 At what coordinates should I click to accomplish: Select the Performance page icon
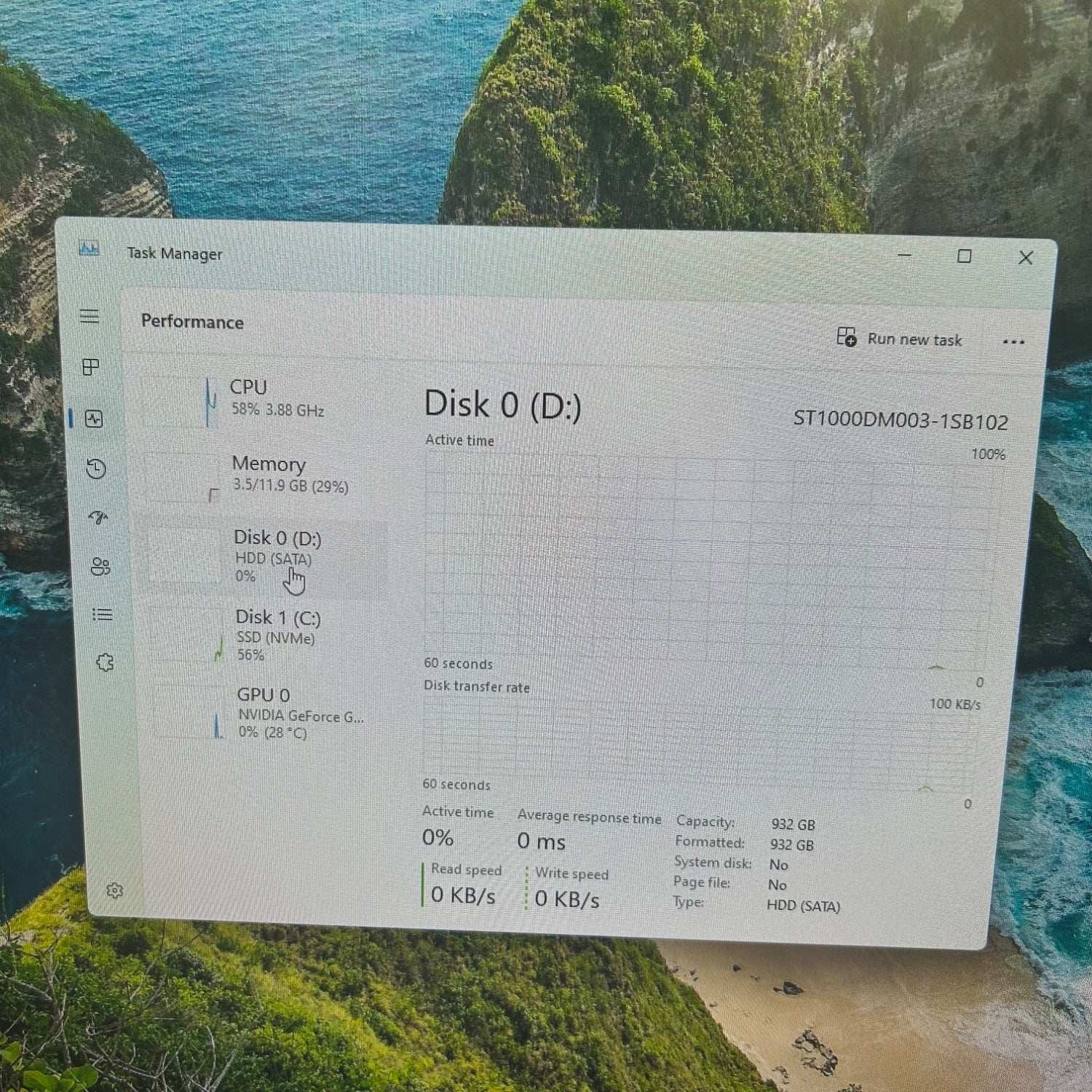(x=93, y=419)
